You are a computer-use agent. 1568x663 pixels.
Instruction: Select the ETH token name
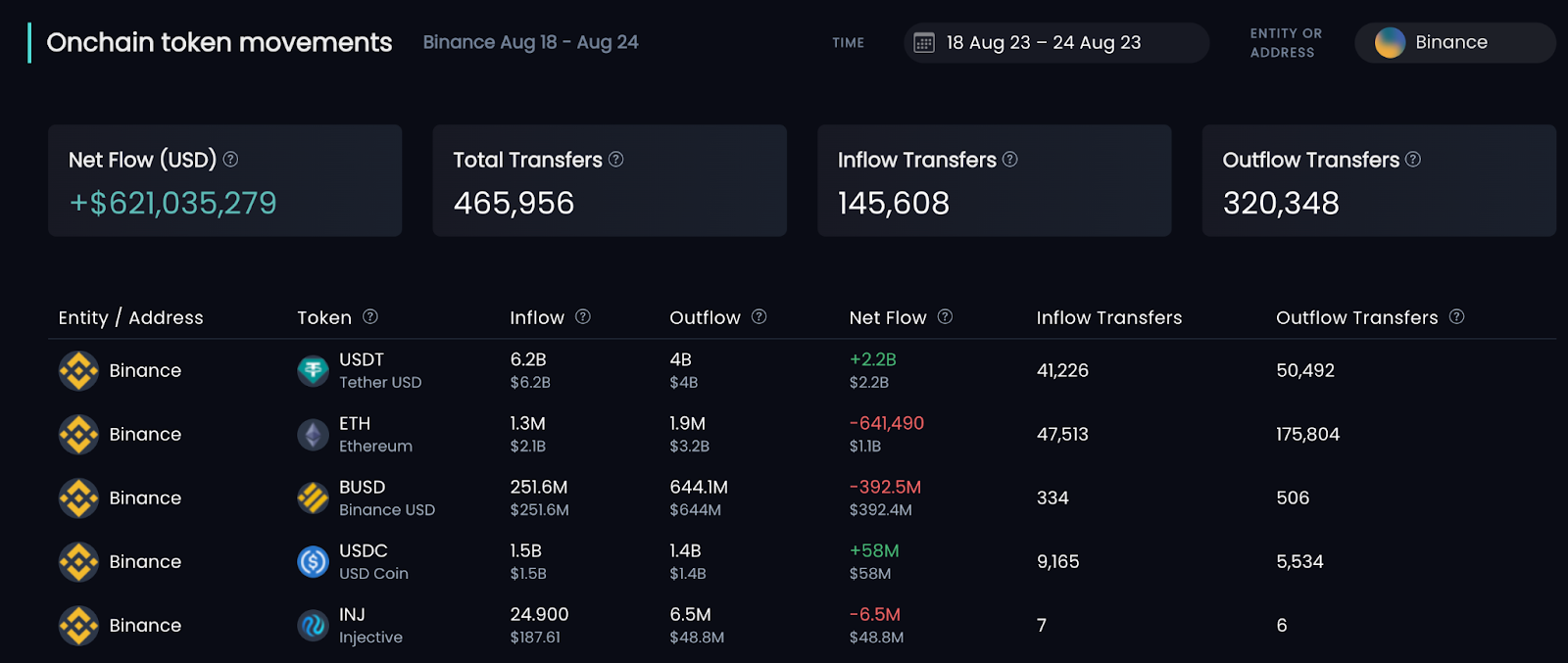[x=355, y=423]
